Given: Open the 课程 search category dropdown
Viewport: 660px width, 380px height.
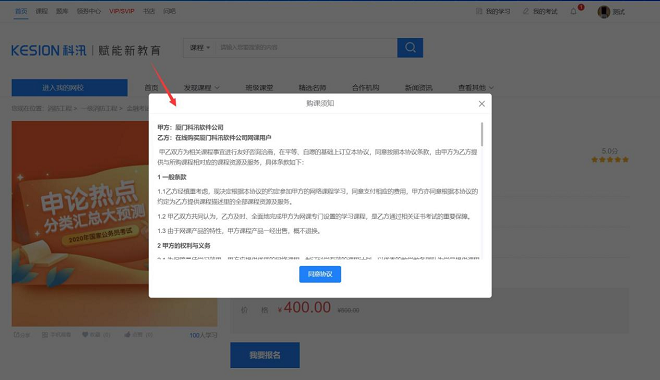Looking at the screenshot, I should tap(200, 48).
